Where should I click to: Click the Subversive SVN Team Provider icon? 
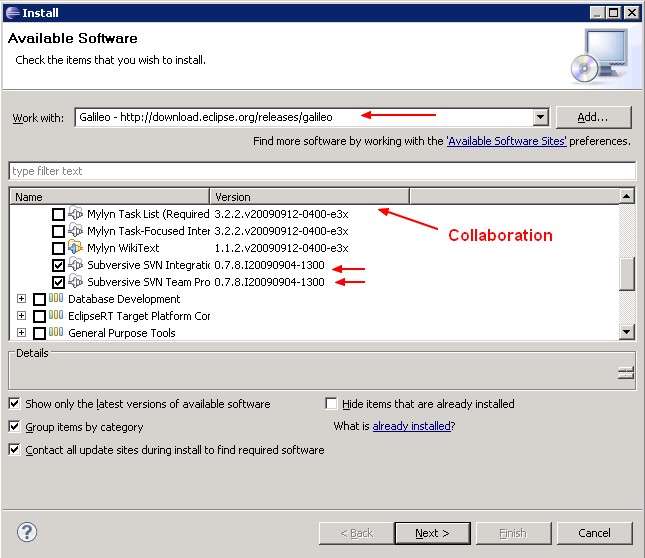[x=75, y=282]
